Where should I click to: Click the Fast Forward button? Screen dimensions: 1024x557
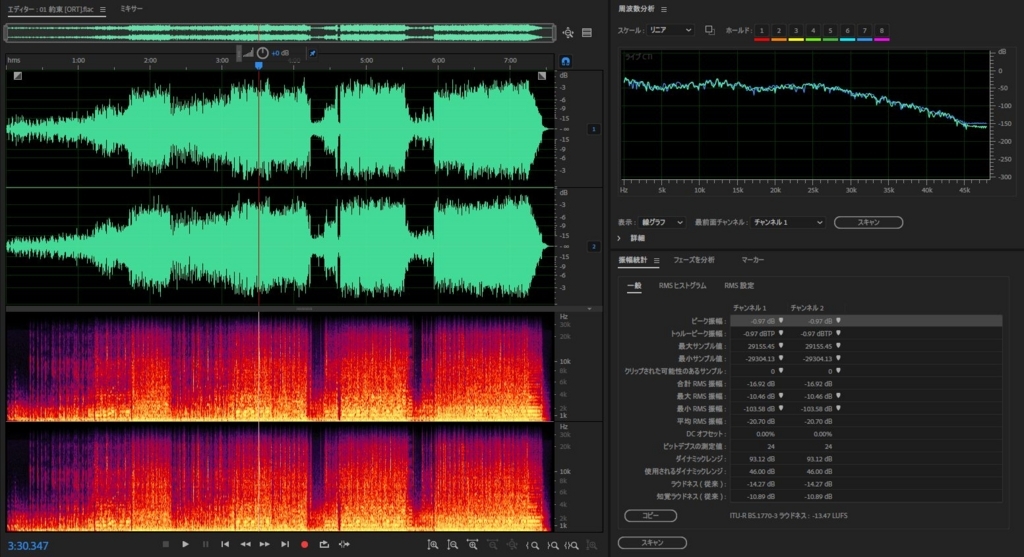click(264, 544)
